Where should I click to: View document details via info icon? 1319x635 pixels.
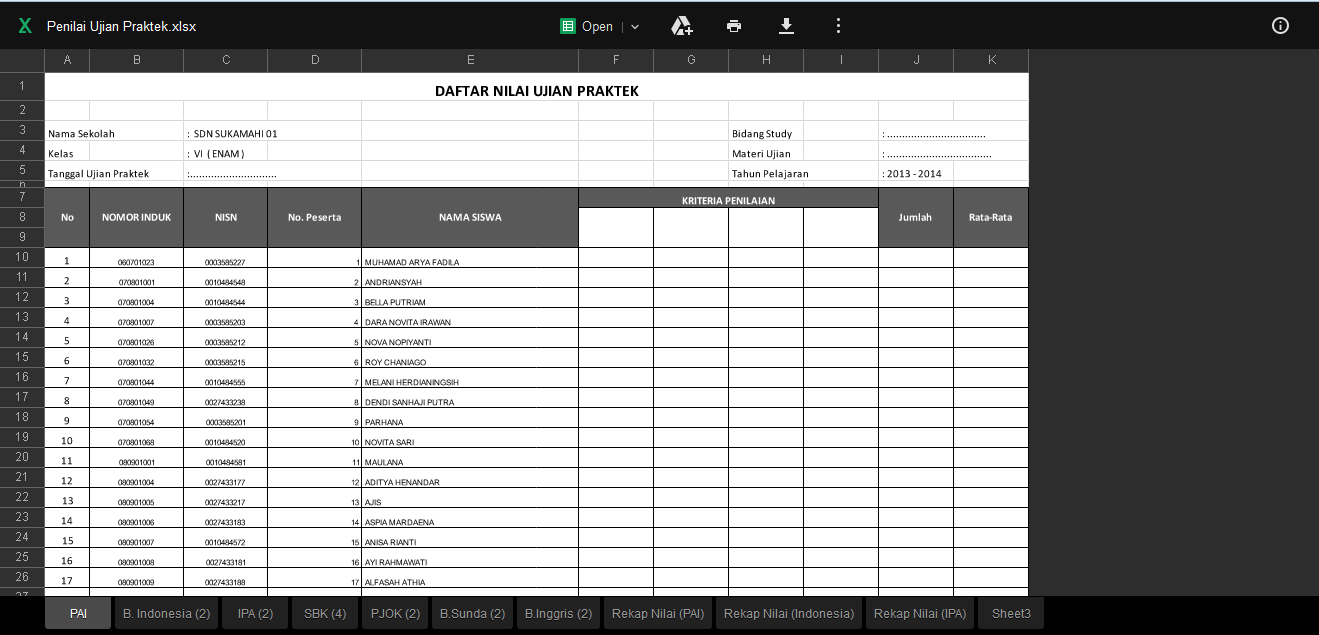coord(1280,26)
